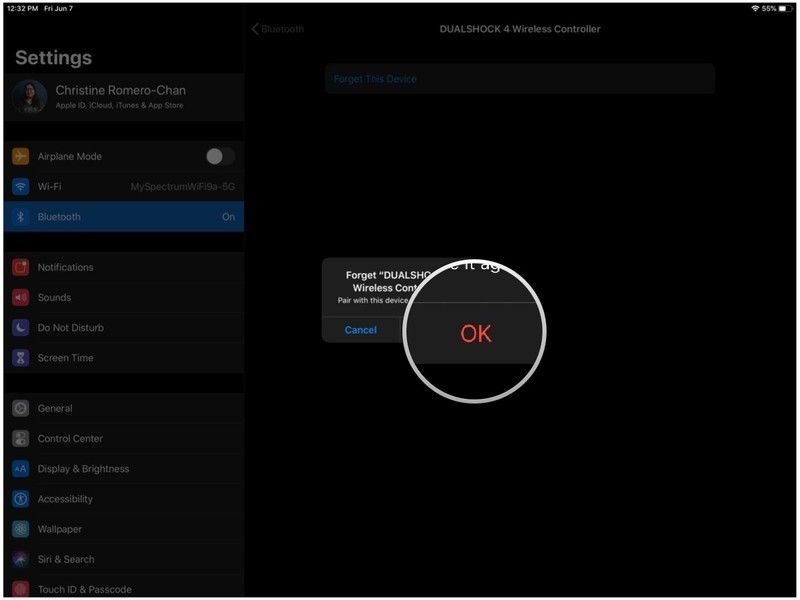Select Bluetooth row in settings sidebar
This screenshot has width=800, height=600.
[x=124, y=217]
